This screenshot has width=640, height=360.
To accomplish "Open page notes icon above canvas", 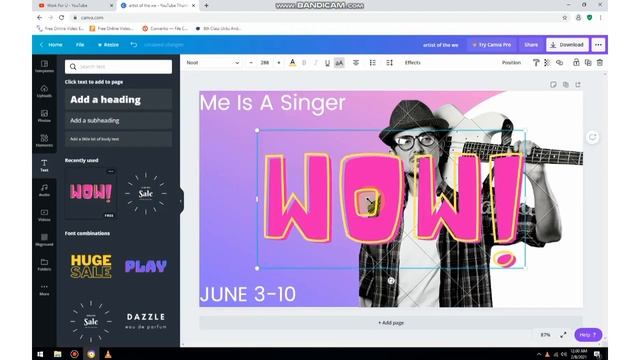I will coord(553,84).
